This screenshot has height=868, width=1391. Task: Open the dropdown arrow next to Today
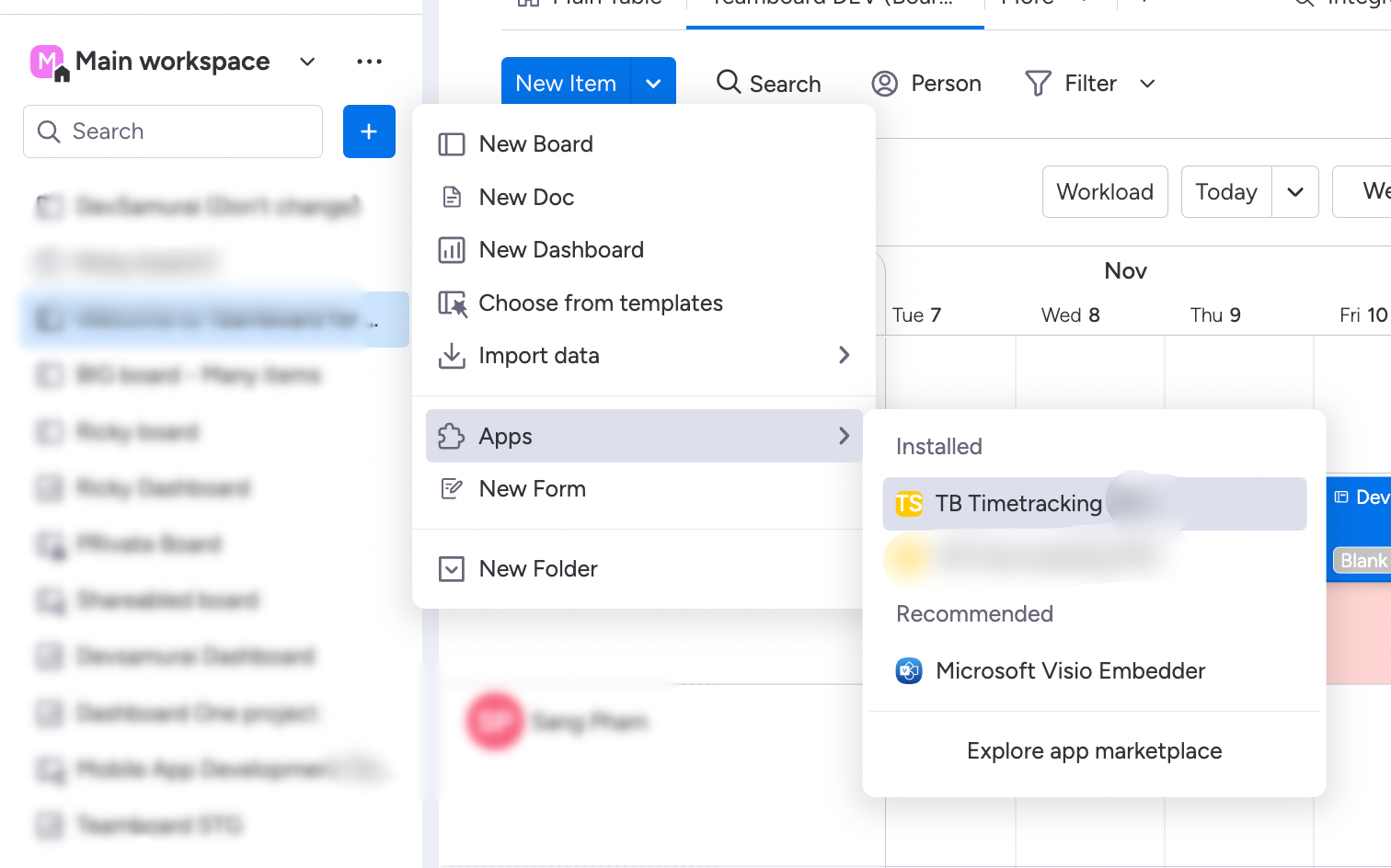(x=1295, y=192)
